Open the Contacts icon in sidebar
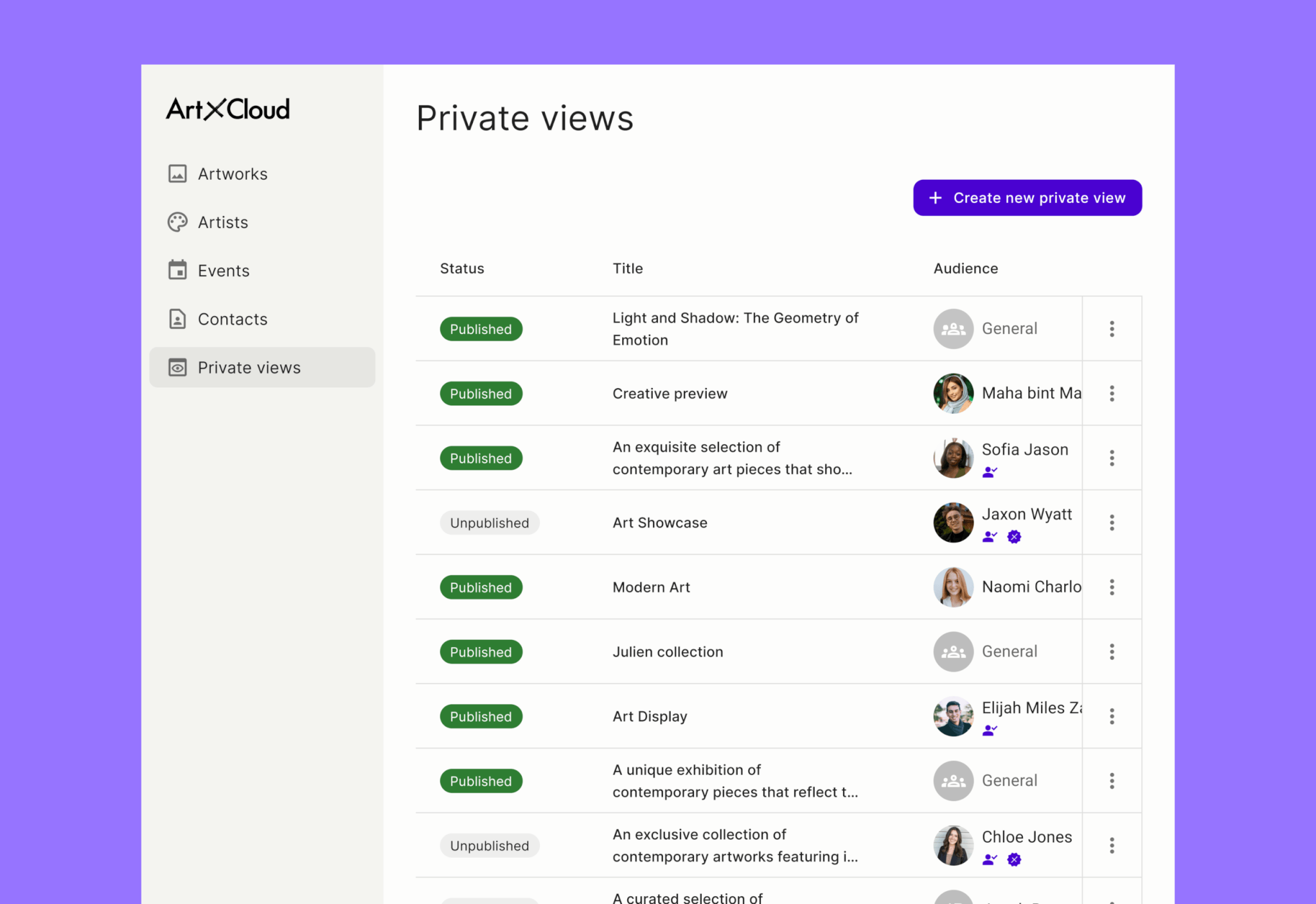1316x904 pixels. pos(177,319)
